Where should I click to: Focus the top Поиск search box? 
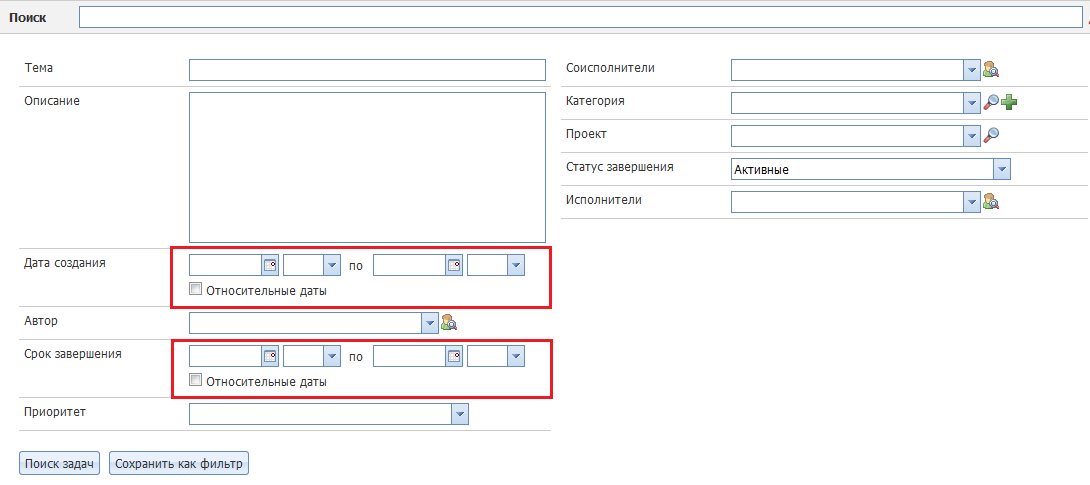[580, 18]
